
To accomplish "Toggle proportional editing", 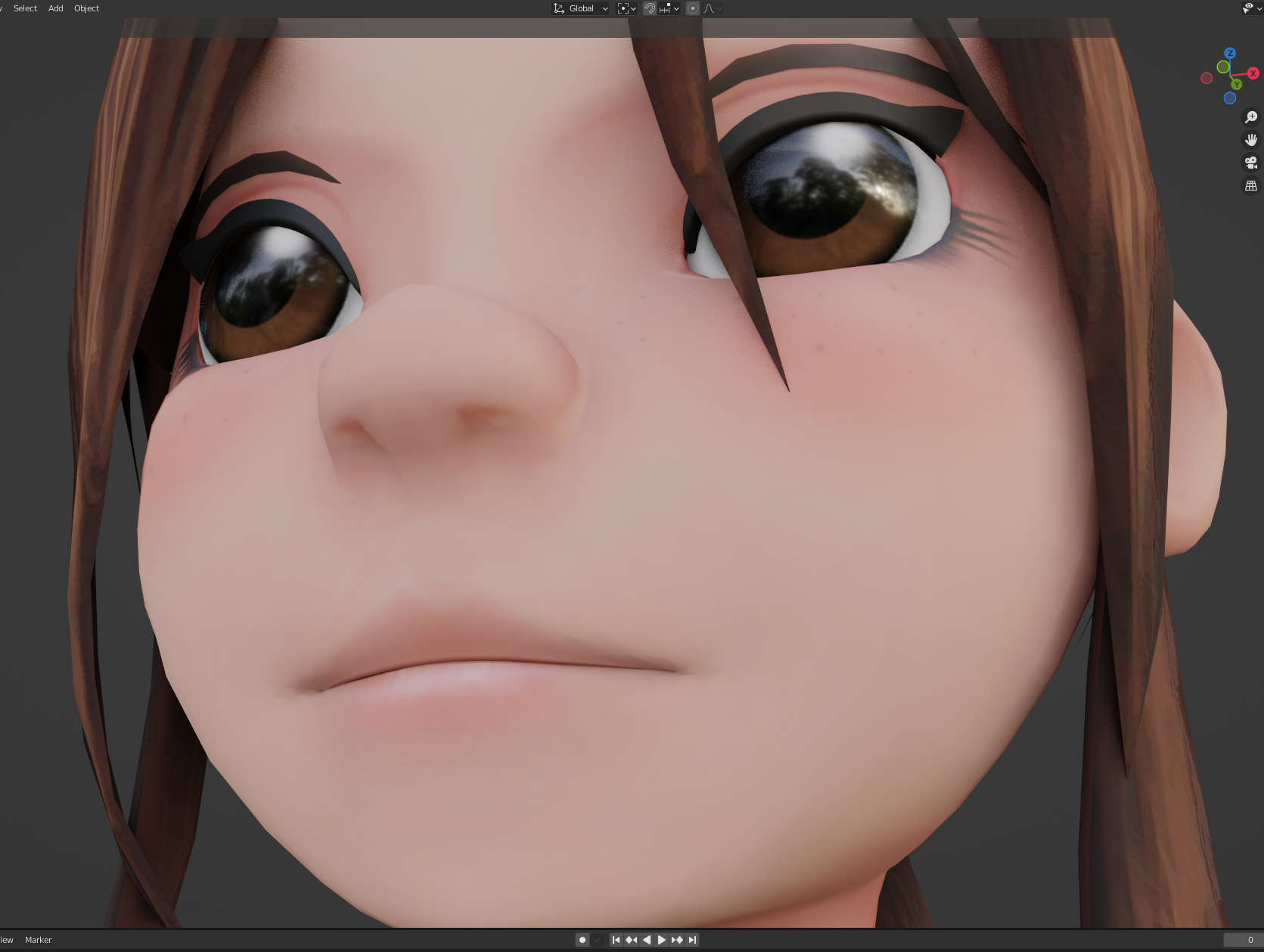I will (693, 8).
